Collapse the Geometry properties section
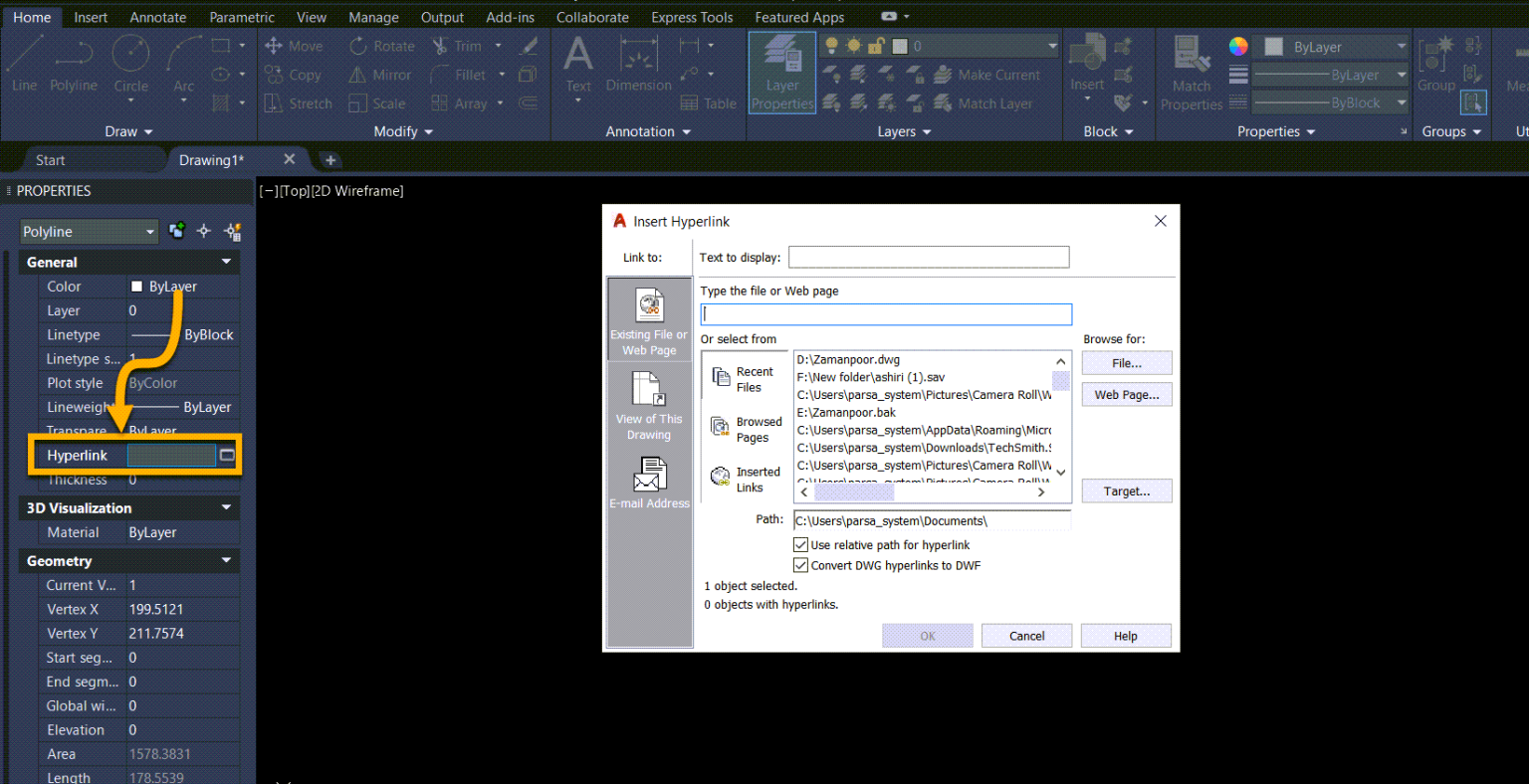 click(x=226, y=561)
